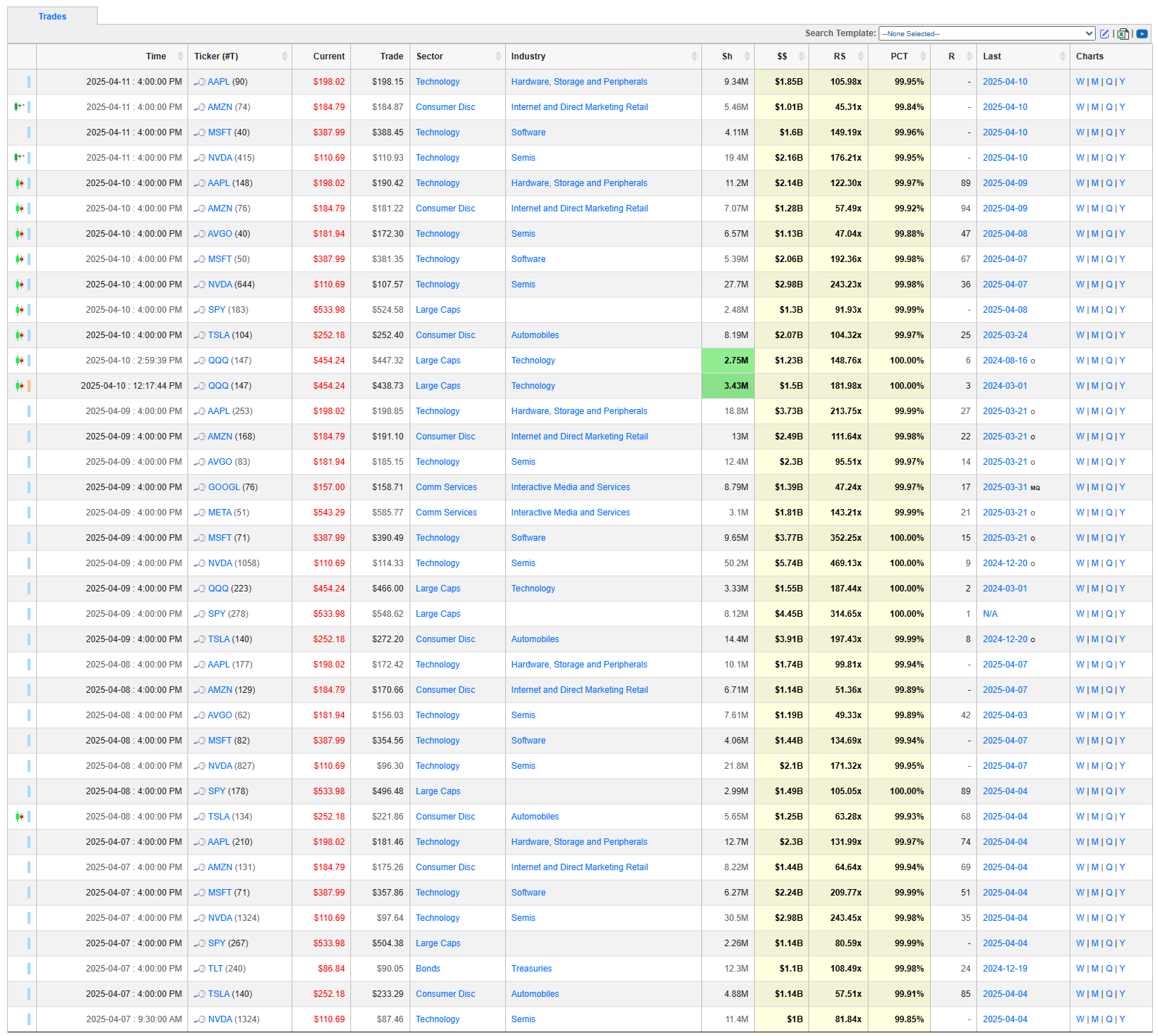Open last date 2024-12-19 in TLT row
1158x1036 pixels.
click(1005, 969)
